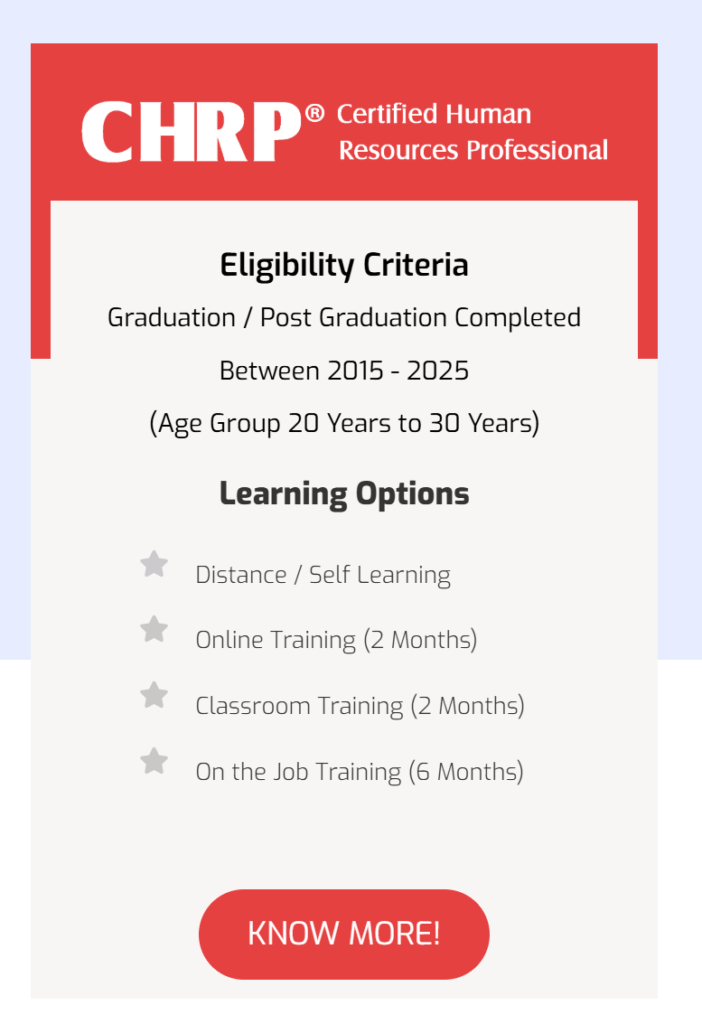Expand the Eligibility Criteria section
Viewport: 702px width, 1024px height.
[344, 265]
